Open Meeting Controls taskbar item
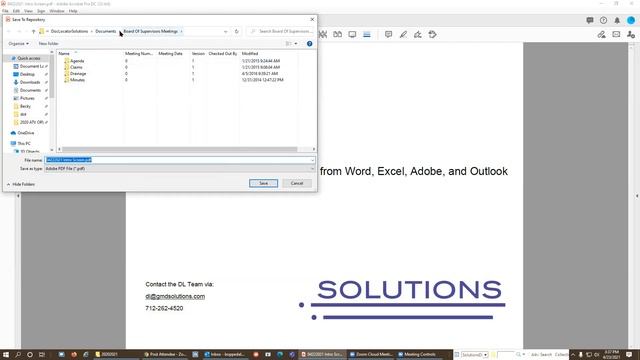 point(417,355)
